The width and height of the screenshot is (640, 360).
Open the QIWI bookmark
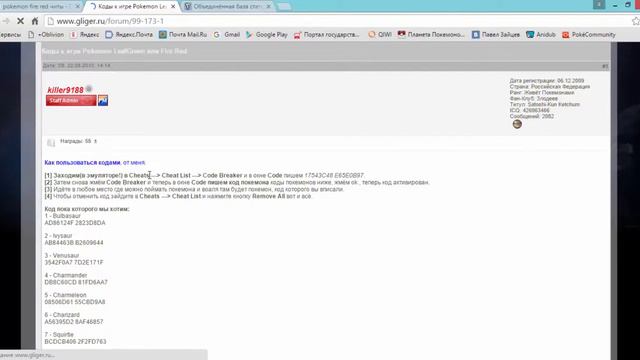pyautogui.click(x=380, y=35)
